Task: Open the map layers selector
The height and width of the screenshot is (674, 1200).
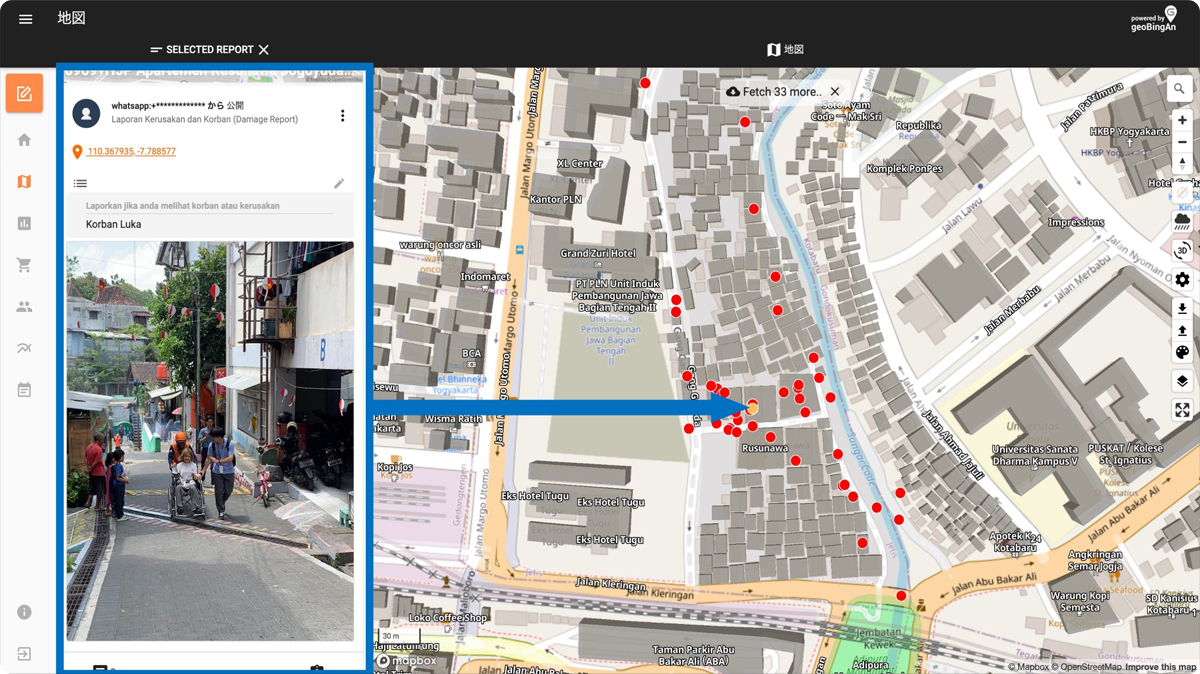Action: pyautogui.click(x=1181, y=381)
